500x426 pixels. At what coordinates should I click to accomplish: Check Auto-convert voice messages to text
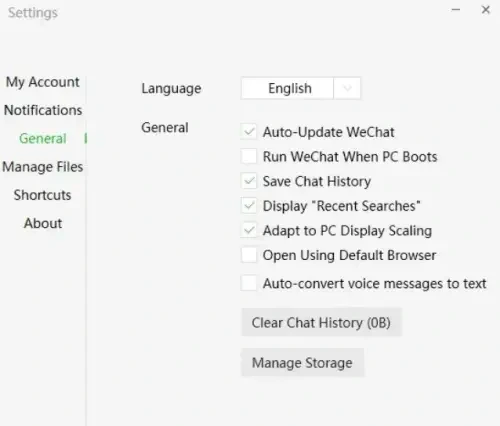tap(249, 283)
